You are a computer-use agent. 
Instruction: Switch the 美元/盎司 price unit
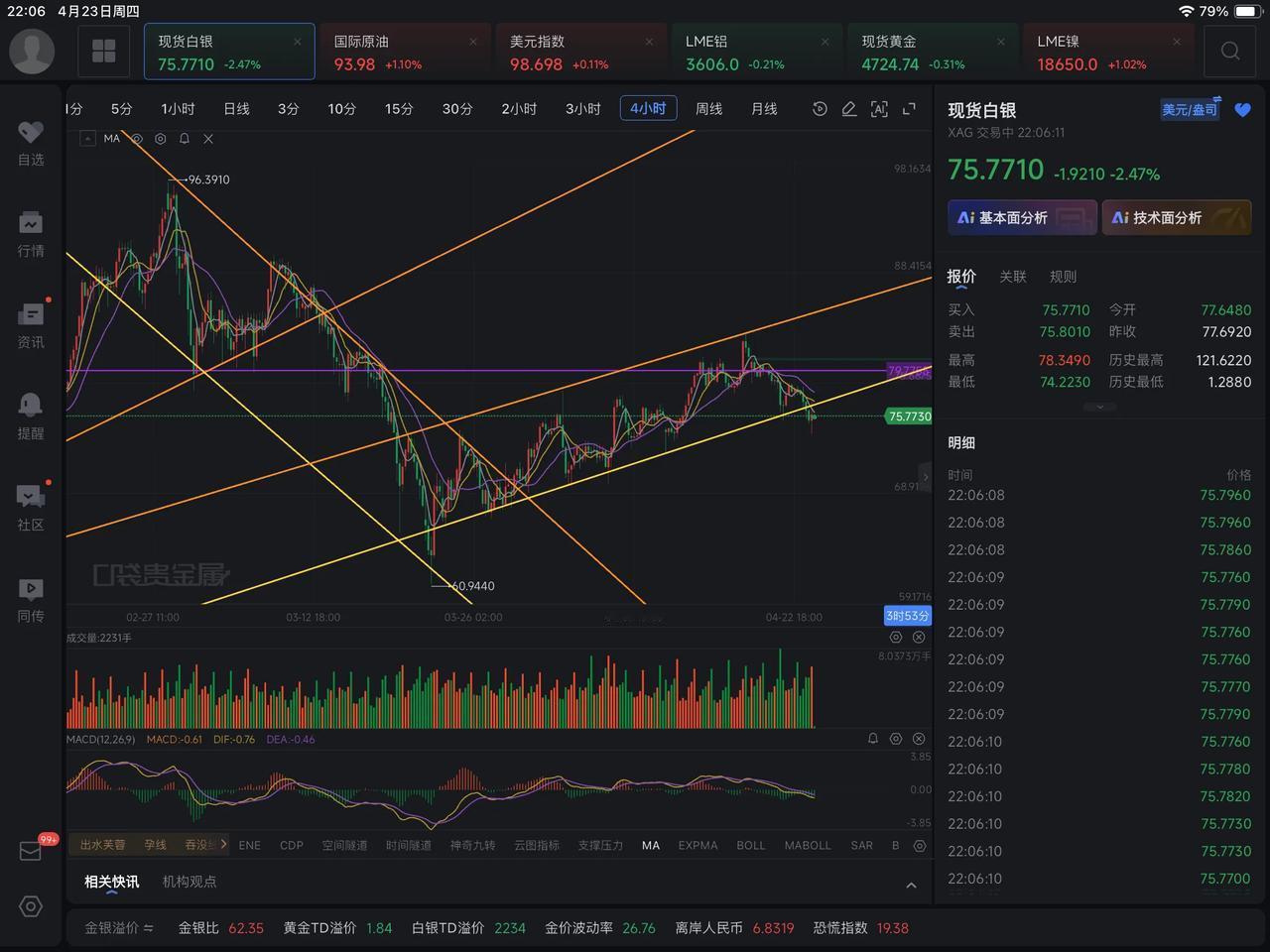[1190, 110]
